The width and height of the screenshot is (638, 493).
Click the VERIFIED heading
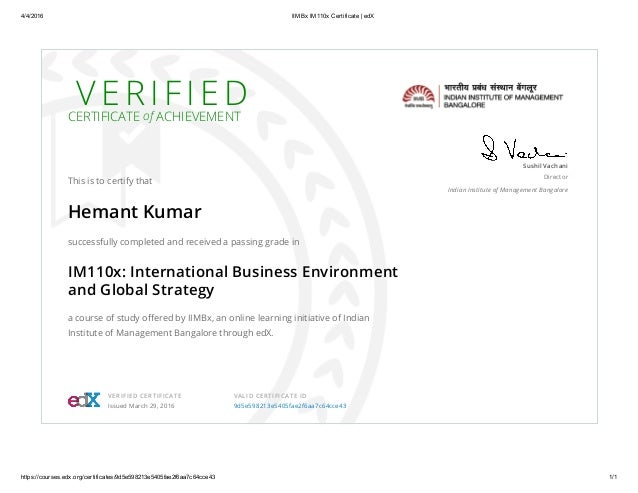click(161, 93)
